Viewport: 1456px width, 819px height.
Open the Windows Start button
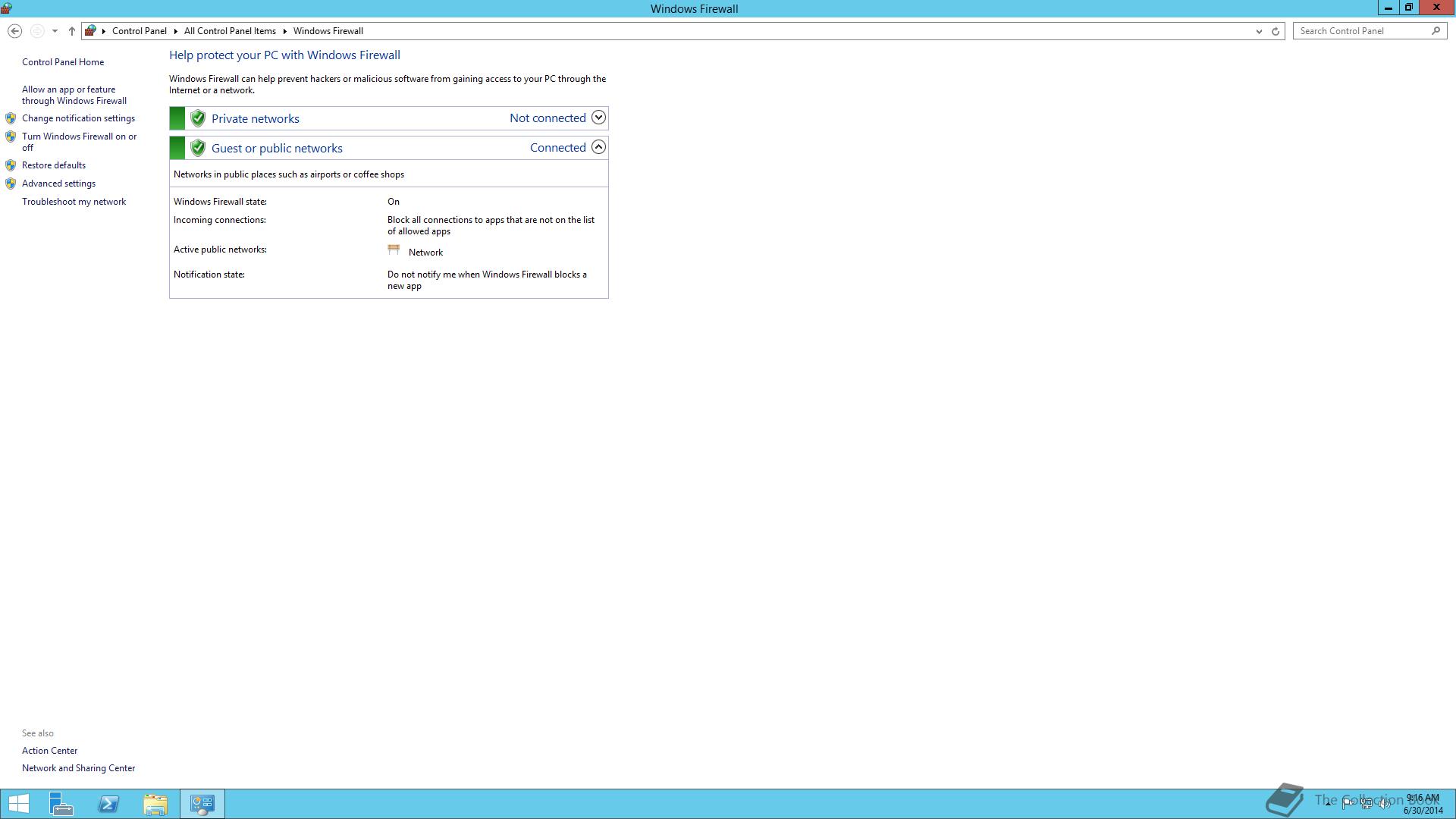tap(19, 804)
